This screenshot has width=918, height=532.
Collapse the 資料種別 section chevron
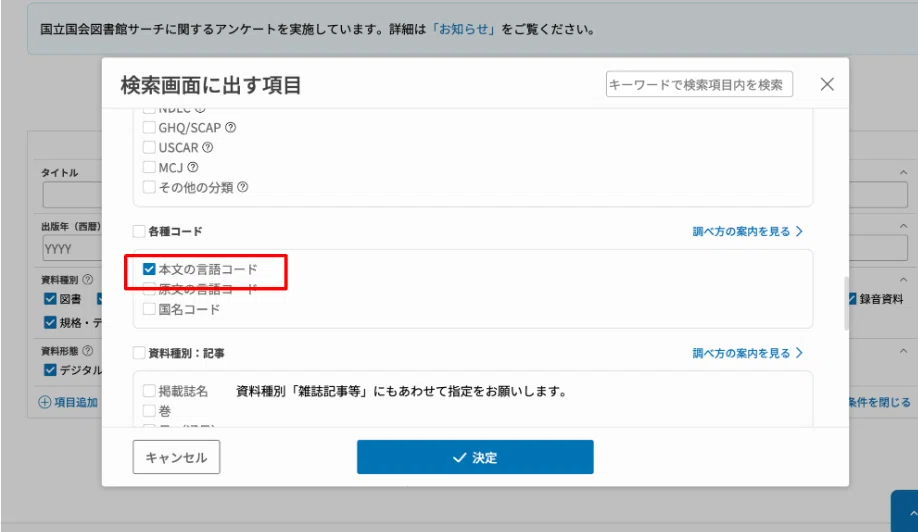coord(903,280)
